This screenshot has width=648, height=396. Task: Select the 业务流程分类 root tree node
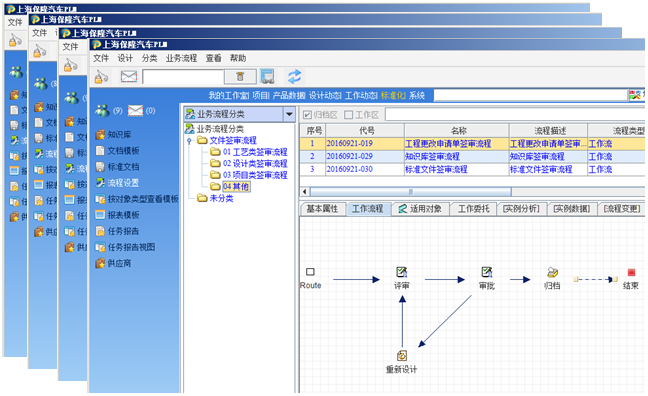click(x=214, y=129)
